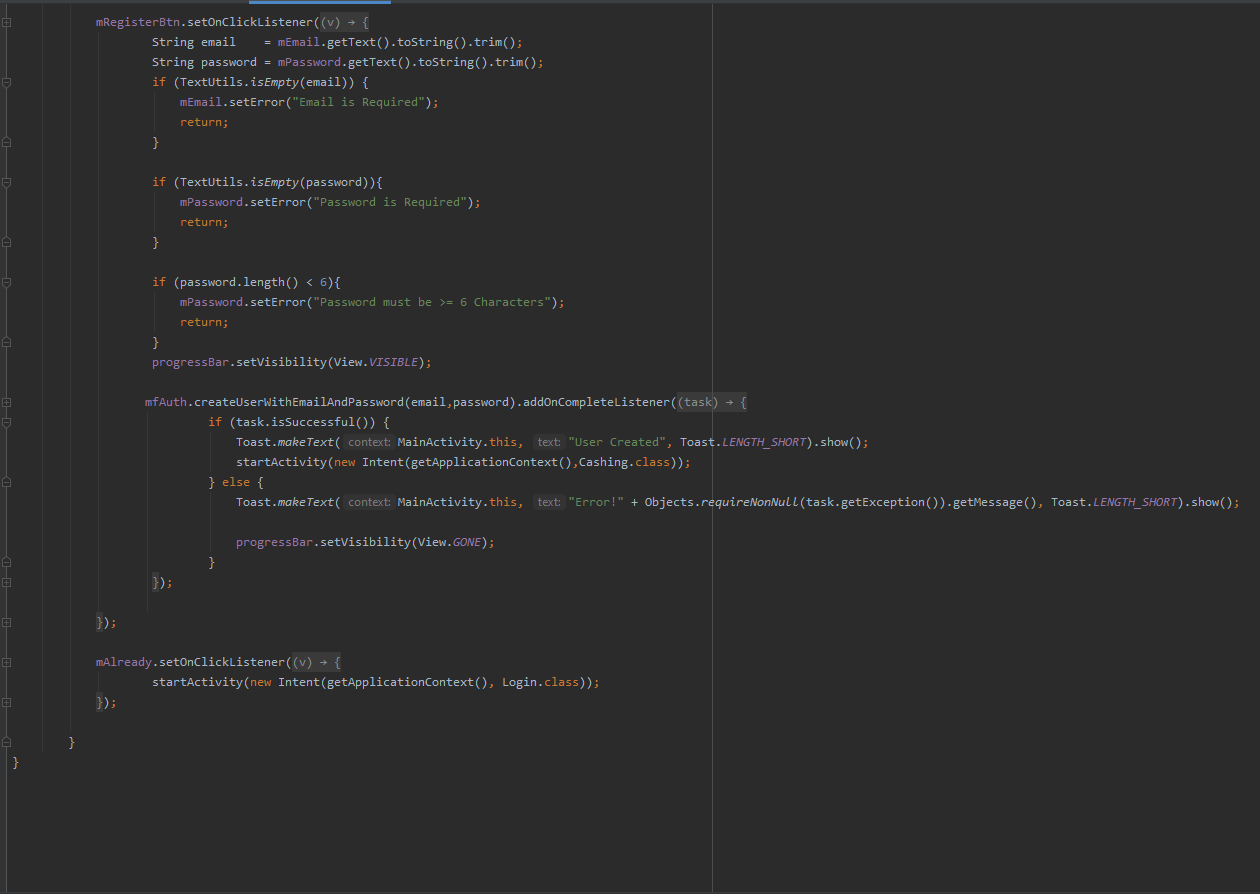Click "String email" declaration

(194, 42)
